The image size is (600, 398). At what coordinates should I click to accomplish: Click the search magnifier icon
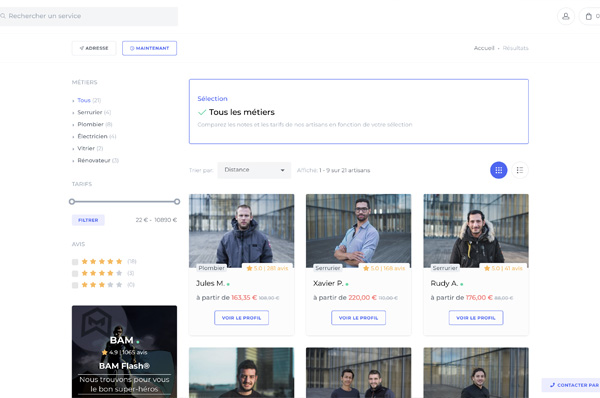point(3,16)
